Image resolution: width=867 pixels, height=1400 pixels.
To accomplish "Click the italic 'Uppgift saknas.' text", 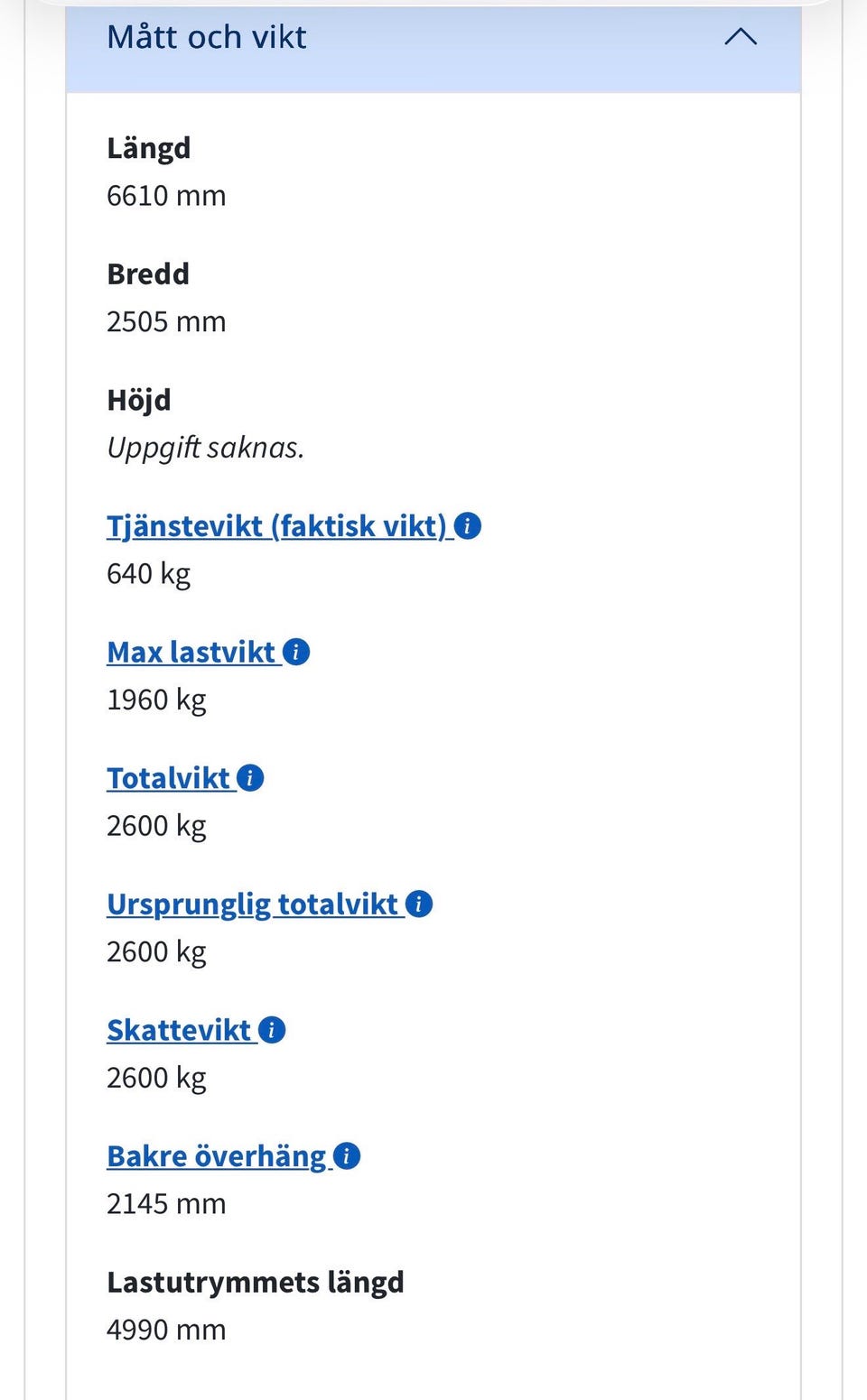I will tap(205, 447).
